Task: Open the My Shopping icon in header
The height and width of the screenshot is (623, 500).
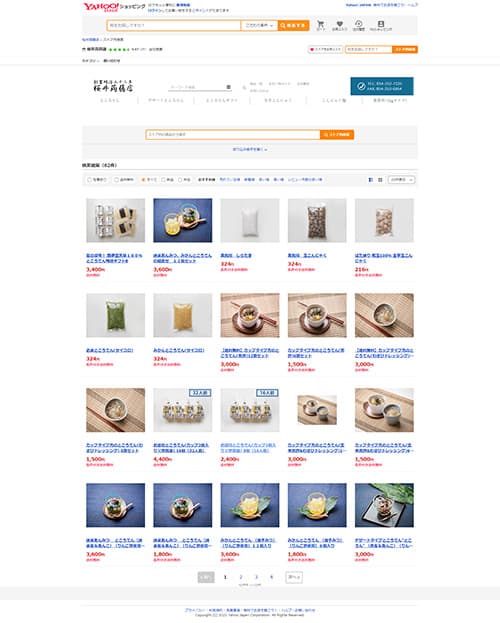Action: click(x=381, y=25)
